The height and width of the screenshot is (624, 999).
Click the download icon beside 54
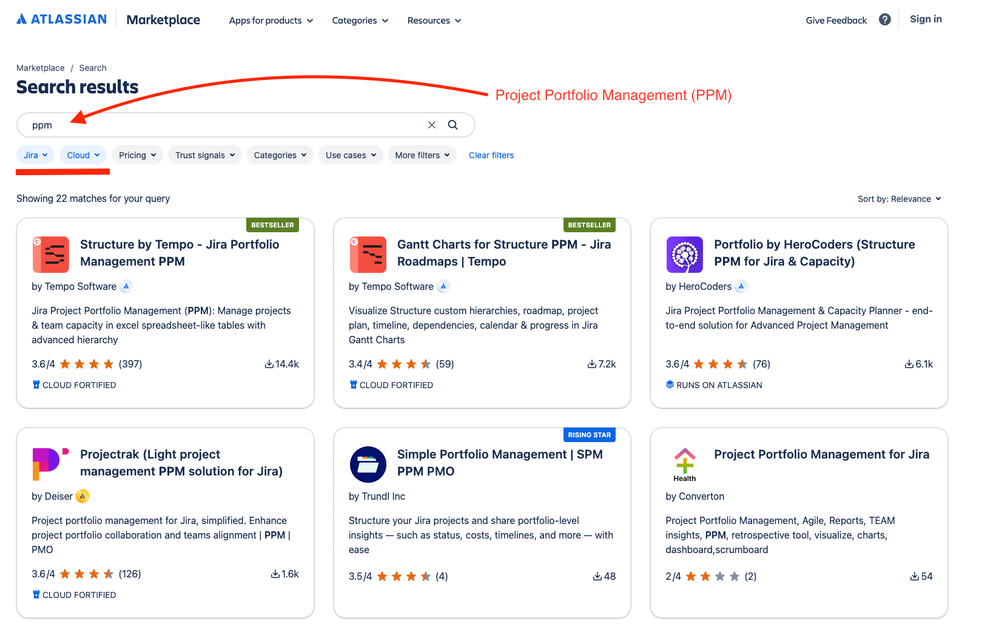point(914,576)
